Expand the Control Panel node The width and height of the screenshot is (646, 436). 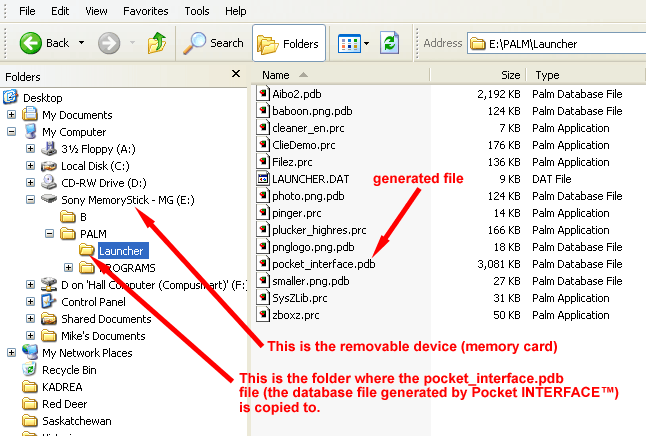(x=30, y=302)
